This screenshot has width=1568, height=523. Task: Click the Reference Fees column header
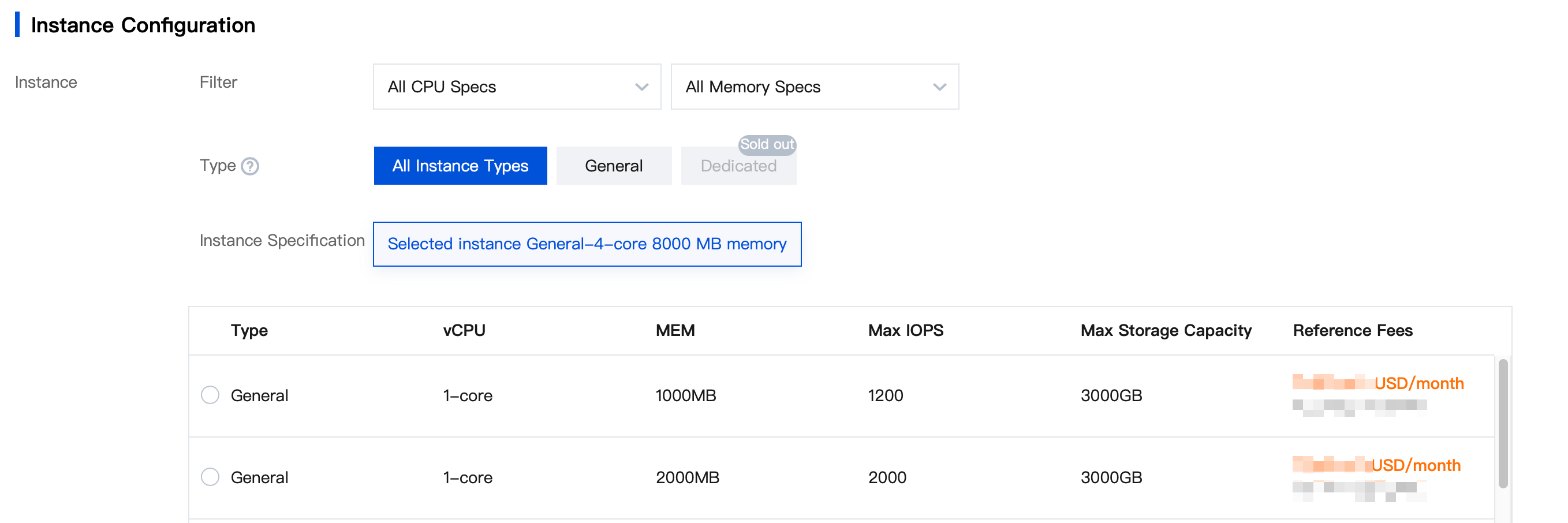1353,331
